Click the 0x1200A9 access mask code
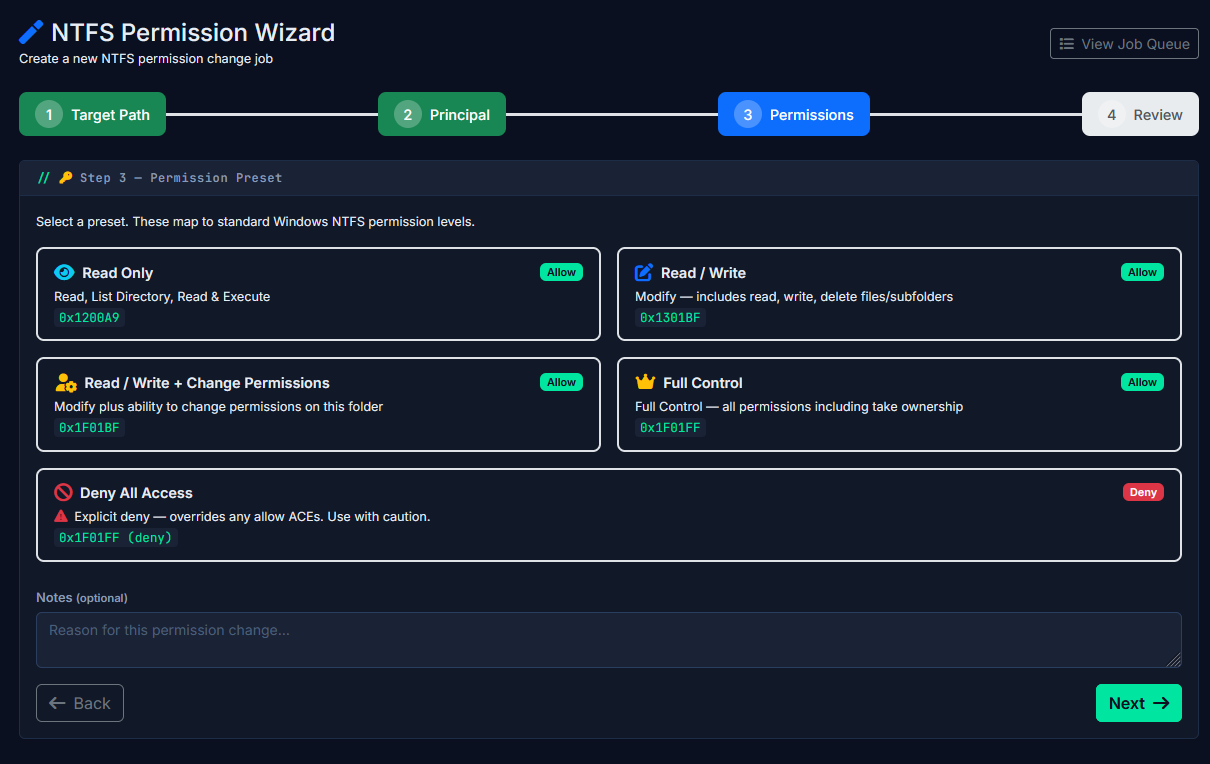 [x=90, y=318]
